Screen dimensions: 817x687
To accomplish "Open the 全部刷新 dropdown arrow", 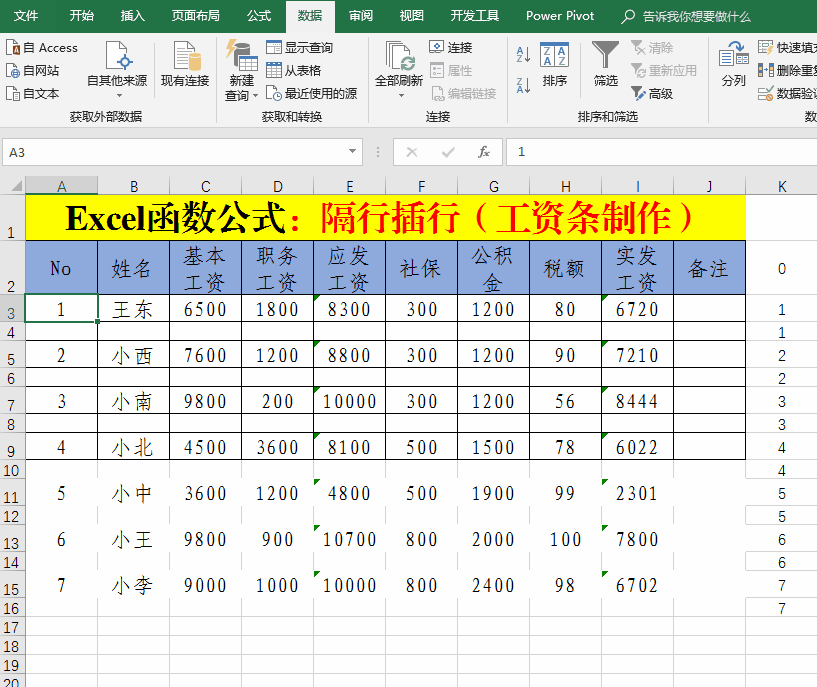I will (x=400, y=95).
